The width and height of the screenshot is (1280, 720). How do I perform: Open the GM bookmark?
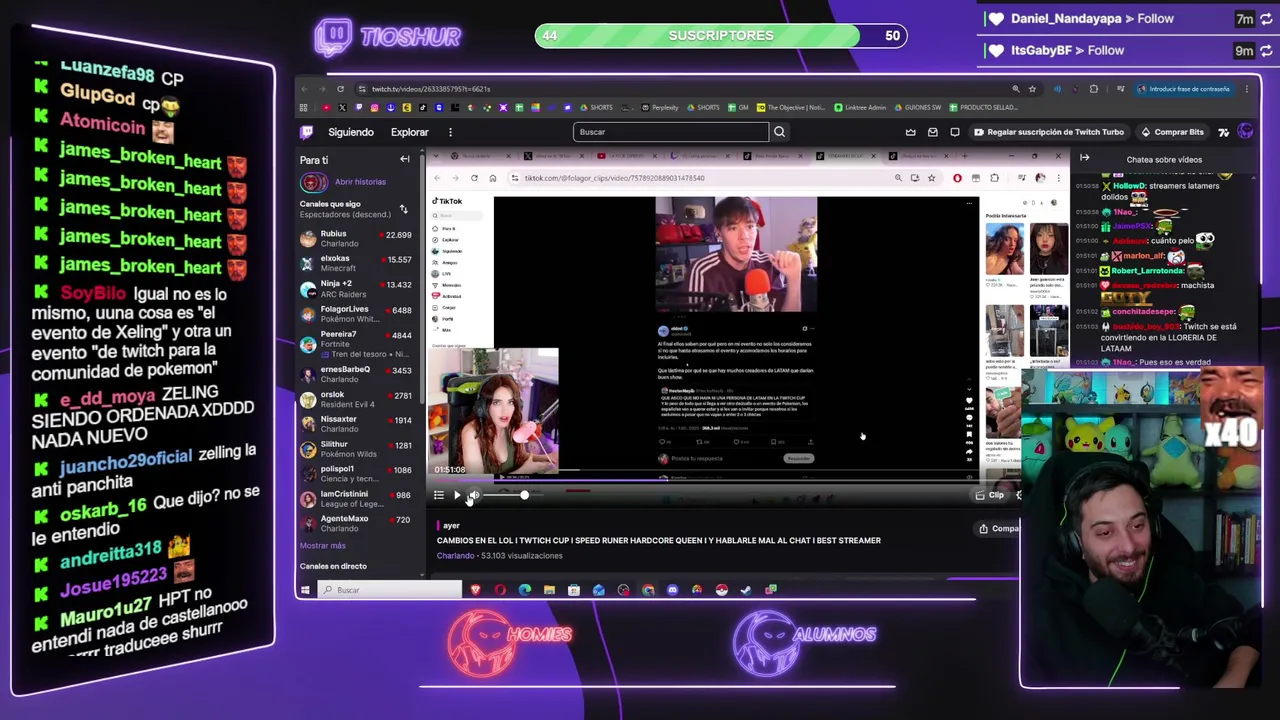point(738,108)
